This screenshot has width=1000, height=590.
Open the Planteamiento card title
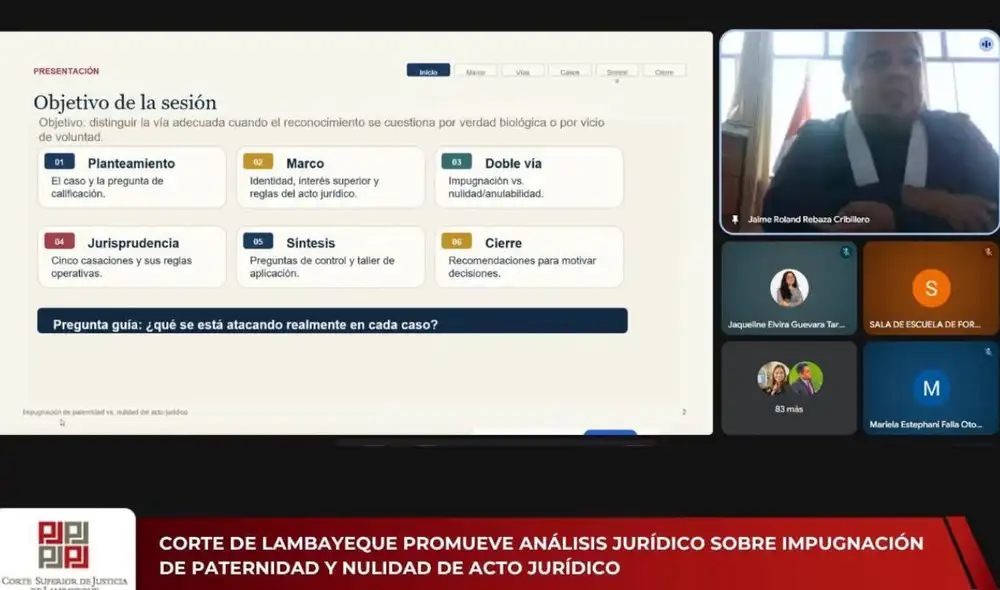pyautogui.click(x=131, y=163)
